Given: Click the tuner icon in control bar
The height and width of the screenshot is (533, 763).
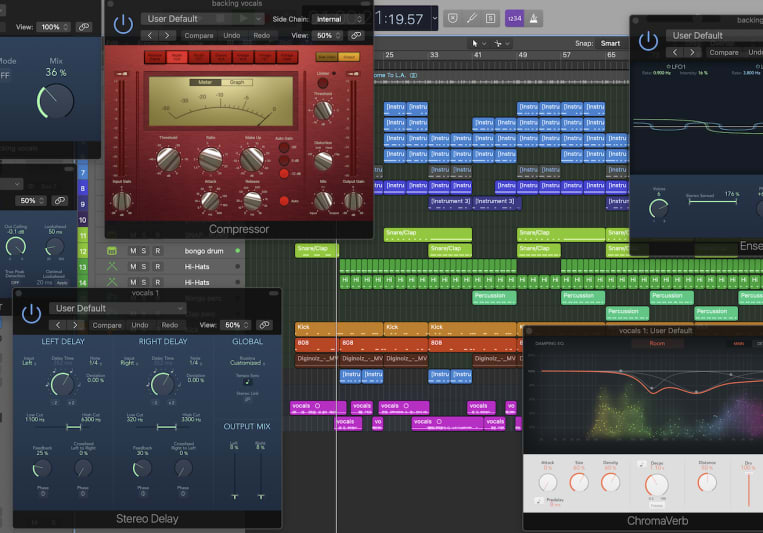Looking at the screenshot, I should point(472,18).
